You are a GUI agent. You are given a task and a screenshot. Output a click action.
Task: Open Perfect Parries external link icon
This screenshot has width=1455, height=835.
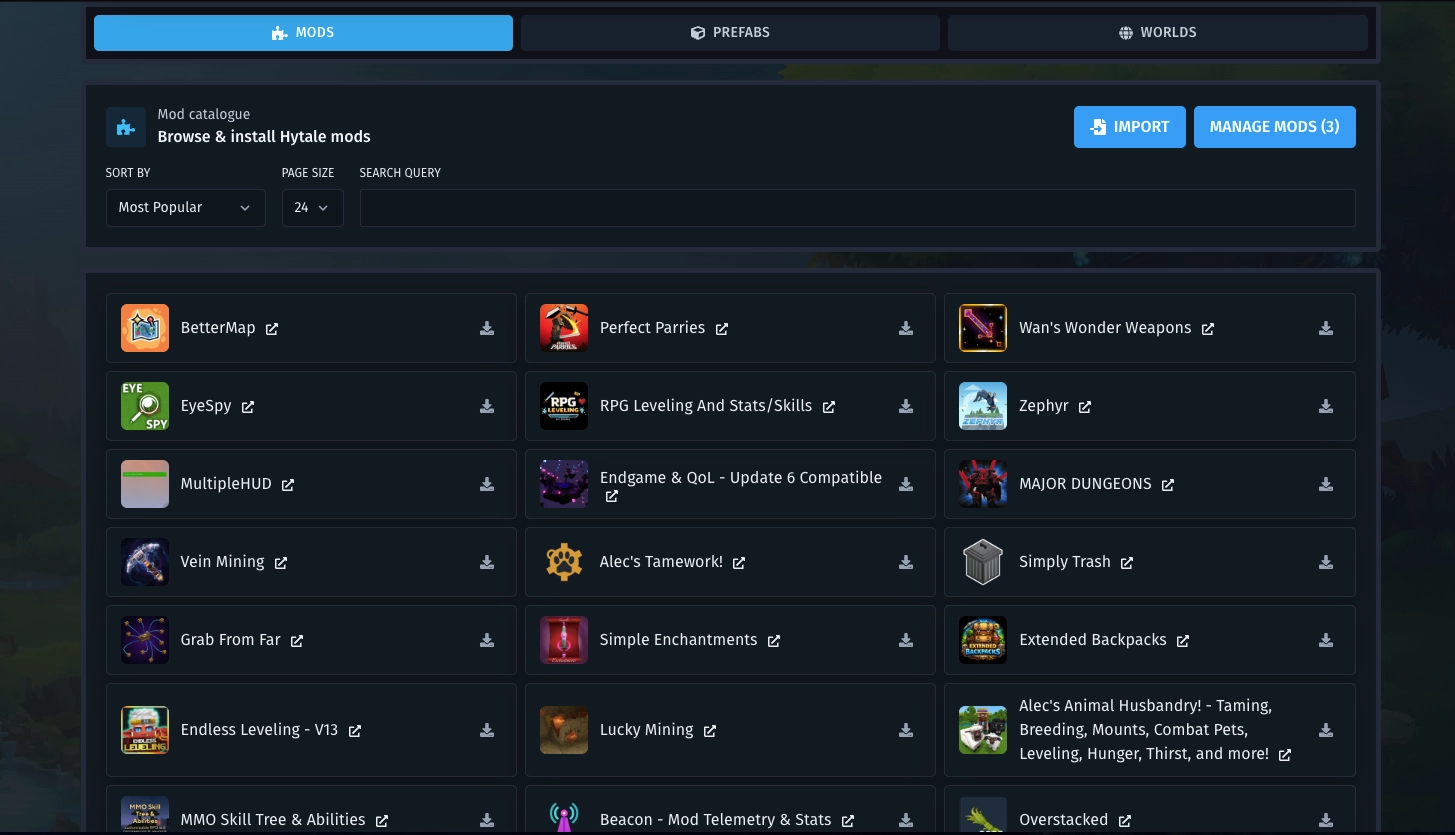[722, 329]
